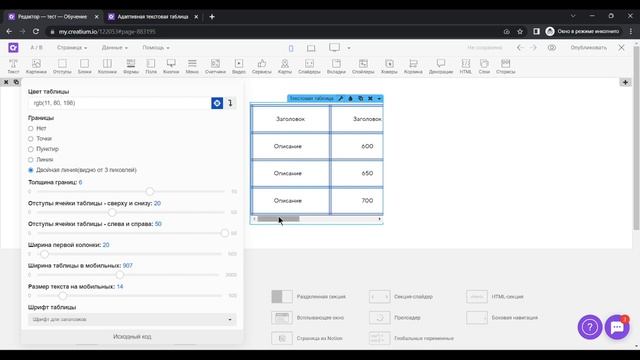The image size is (640, 360).
Task: Open the browser tab list chevron
Action: coord(573,16)
